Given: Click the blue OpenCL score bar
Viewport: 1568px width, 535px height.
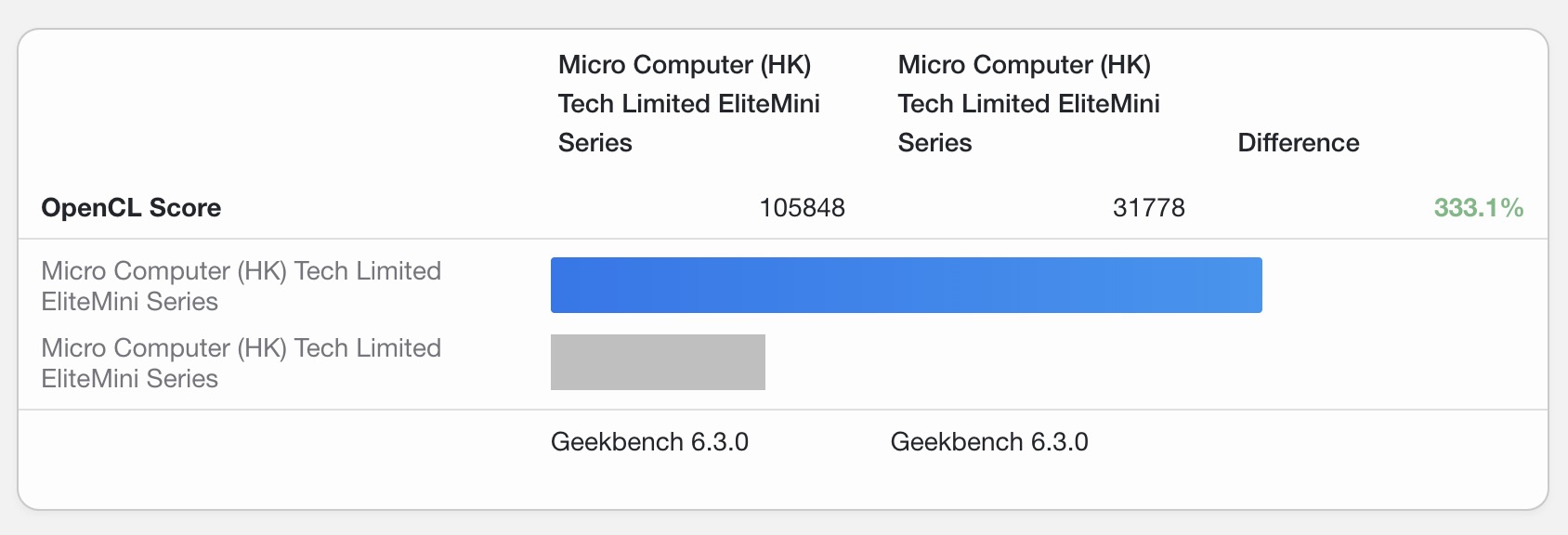Looking at the screenshot, I should point(906,285).
